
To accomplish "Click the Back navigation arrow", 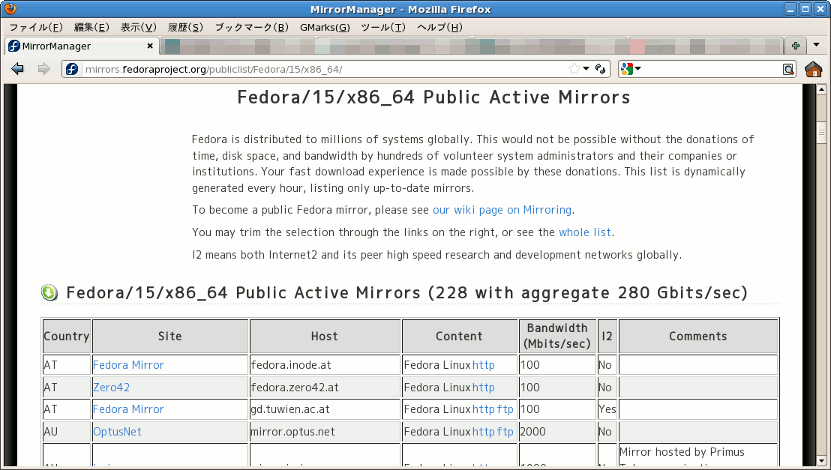I will (x=17, y=69).
